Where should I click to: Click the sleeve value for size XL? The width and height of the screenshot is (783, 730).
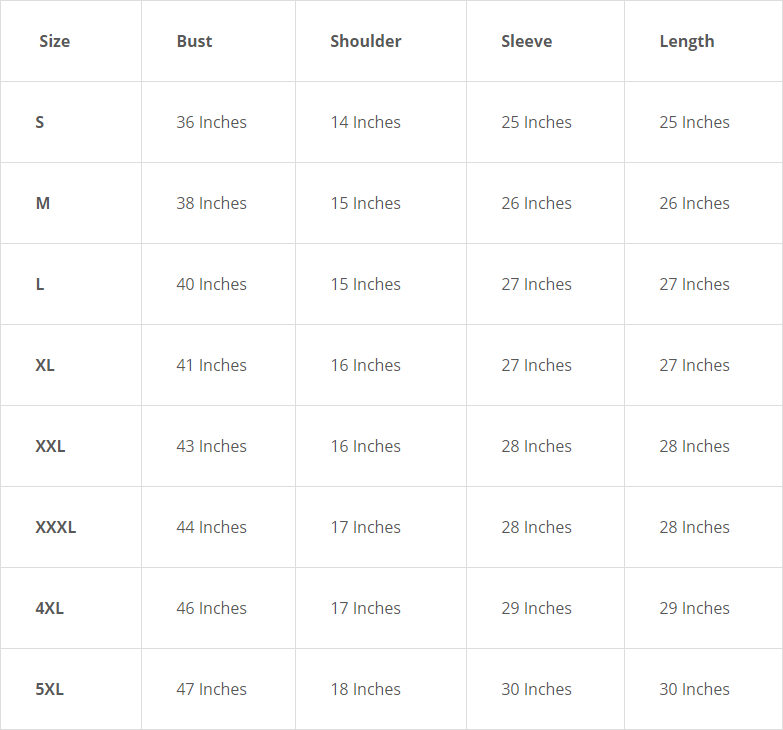tap(536, 365)
